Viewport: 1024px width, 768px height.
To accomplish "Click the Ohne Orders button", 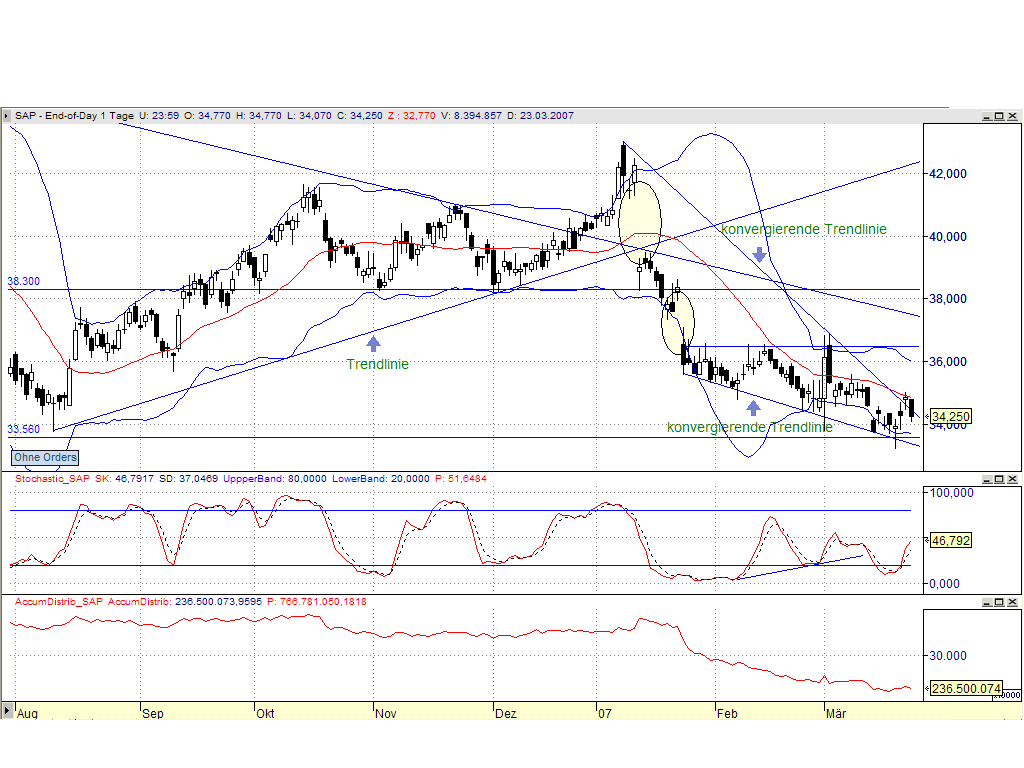I will click(44, 458).
